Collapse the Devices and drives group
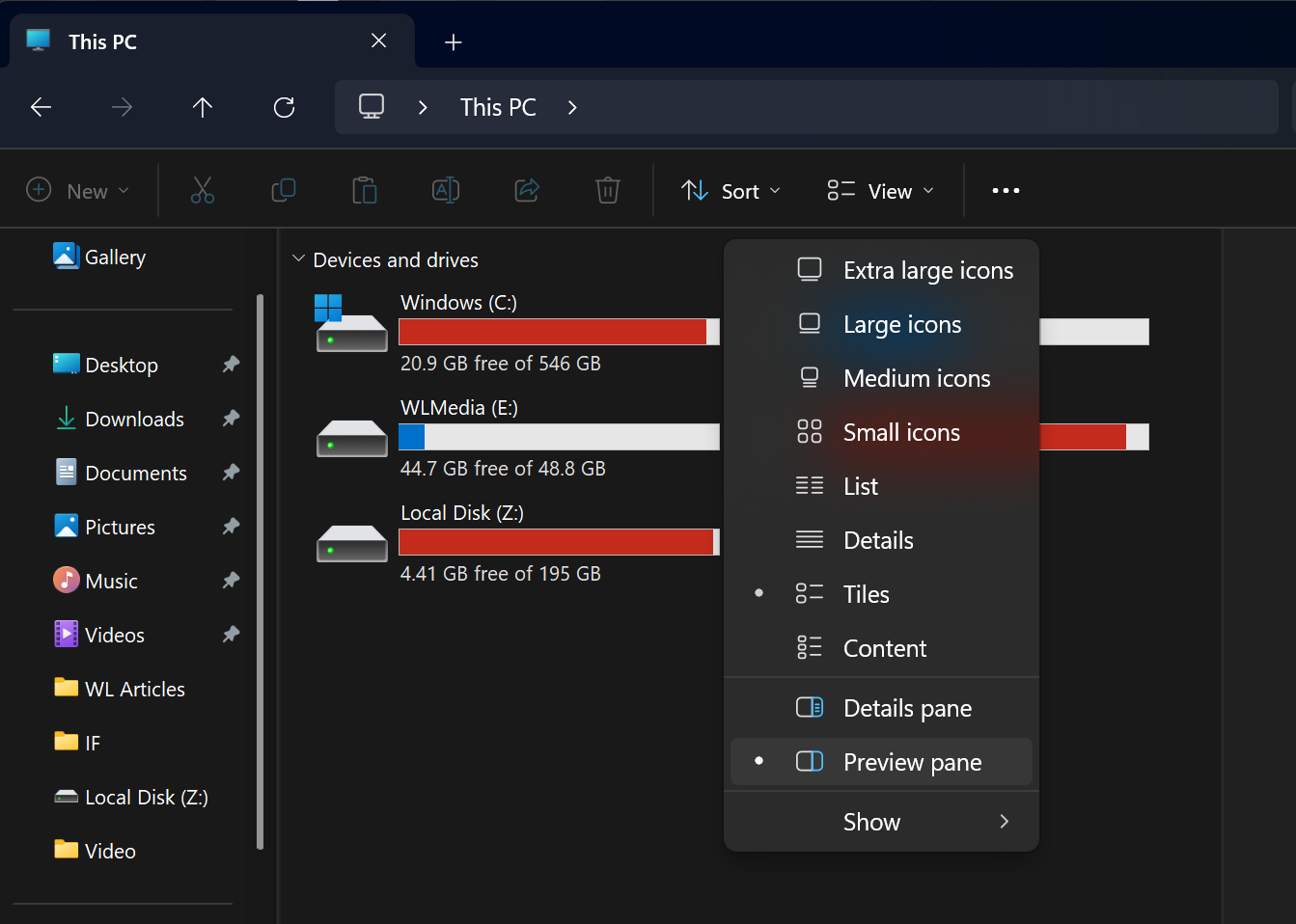The image size is (1296, 924). pos(299,259)
